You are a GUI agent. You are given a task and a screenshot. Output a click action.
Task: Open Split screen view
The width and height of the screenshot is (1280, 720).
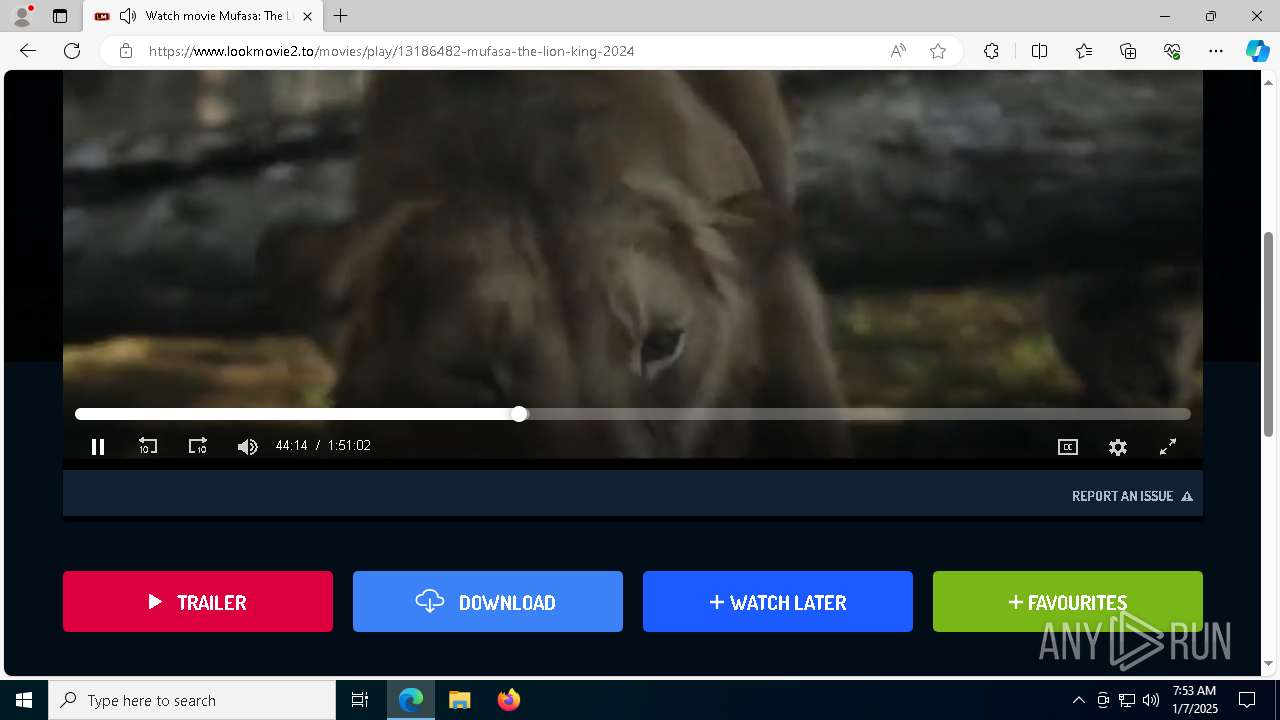click(1039, 51)
